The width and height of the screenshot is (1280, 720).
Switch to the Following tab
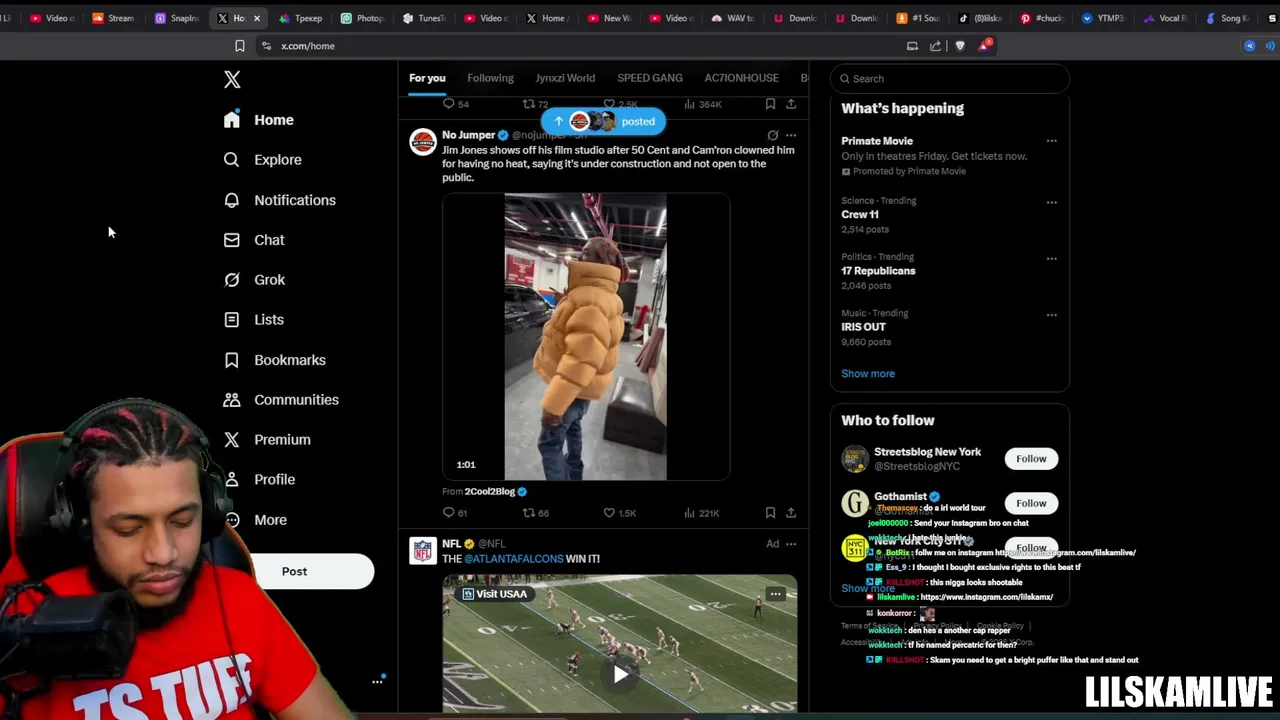click(490, 78)
